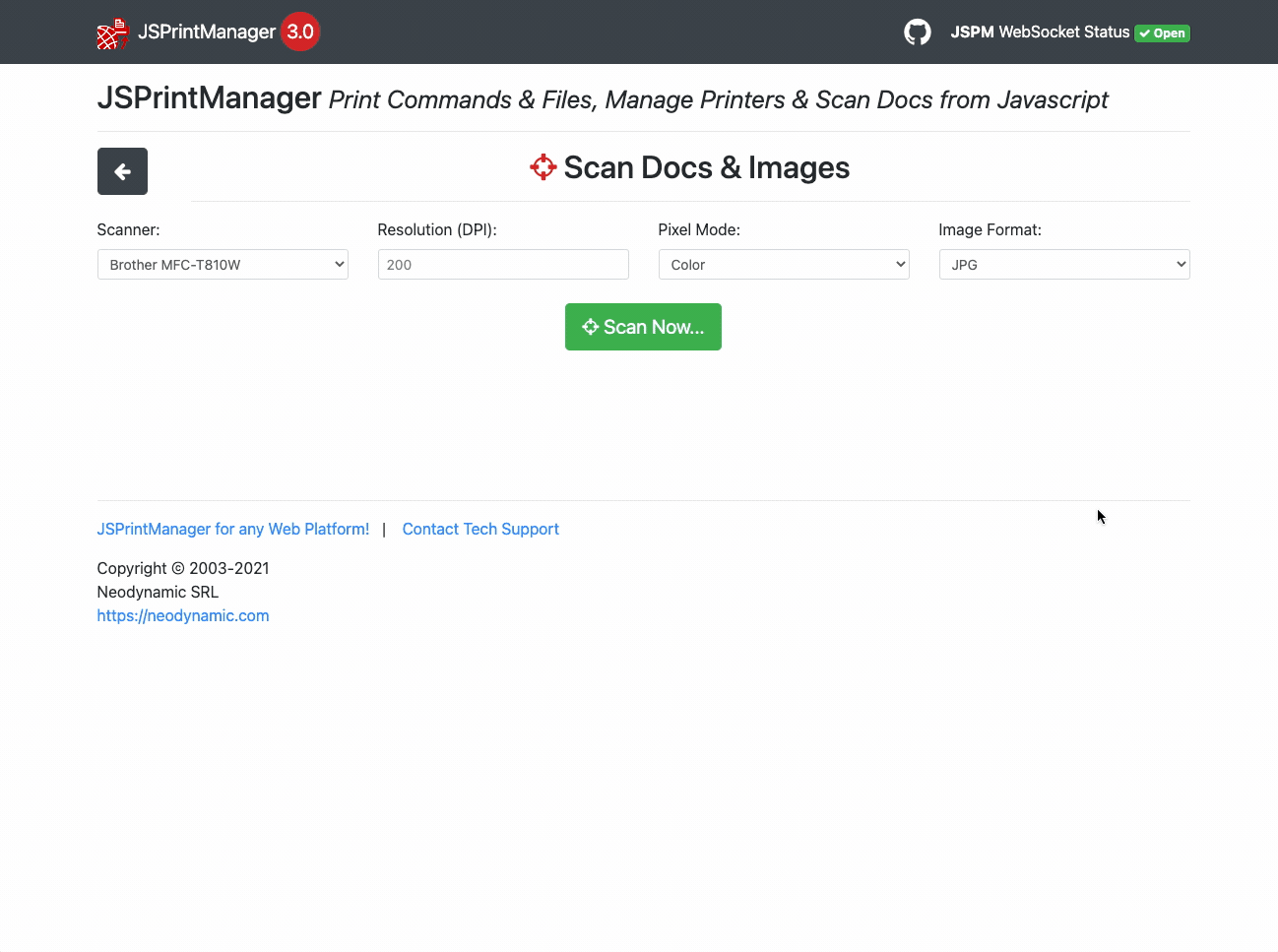Viewport: 1278px width, 952px height.
Task: Click the JSPrintManager brand name in navbar
Action: click(207, 32)
